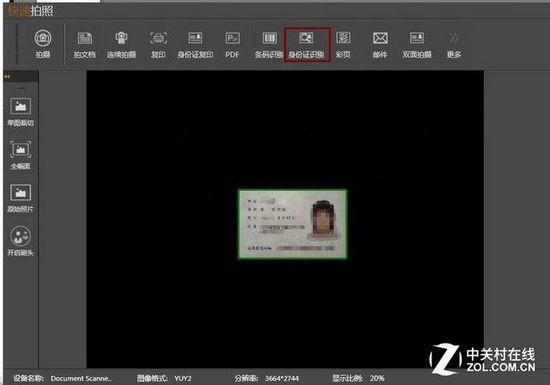Click the YUY2 image format value

coord(183,378)
